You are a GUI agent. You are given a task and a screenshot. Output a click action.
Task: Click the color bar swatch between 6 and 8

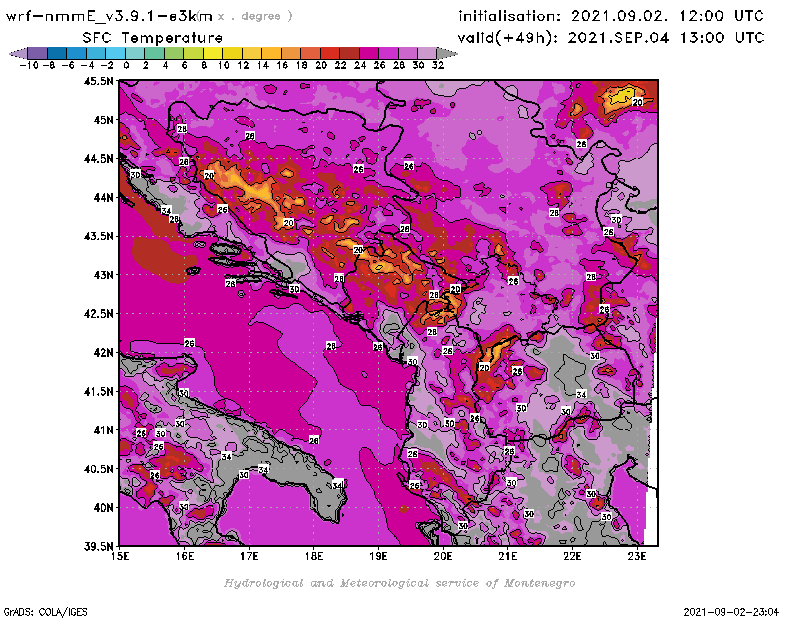(x=193, y=54)
